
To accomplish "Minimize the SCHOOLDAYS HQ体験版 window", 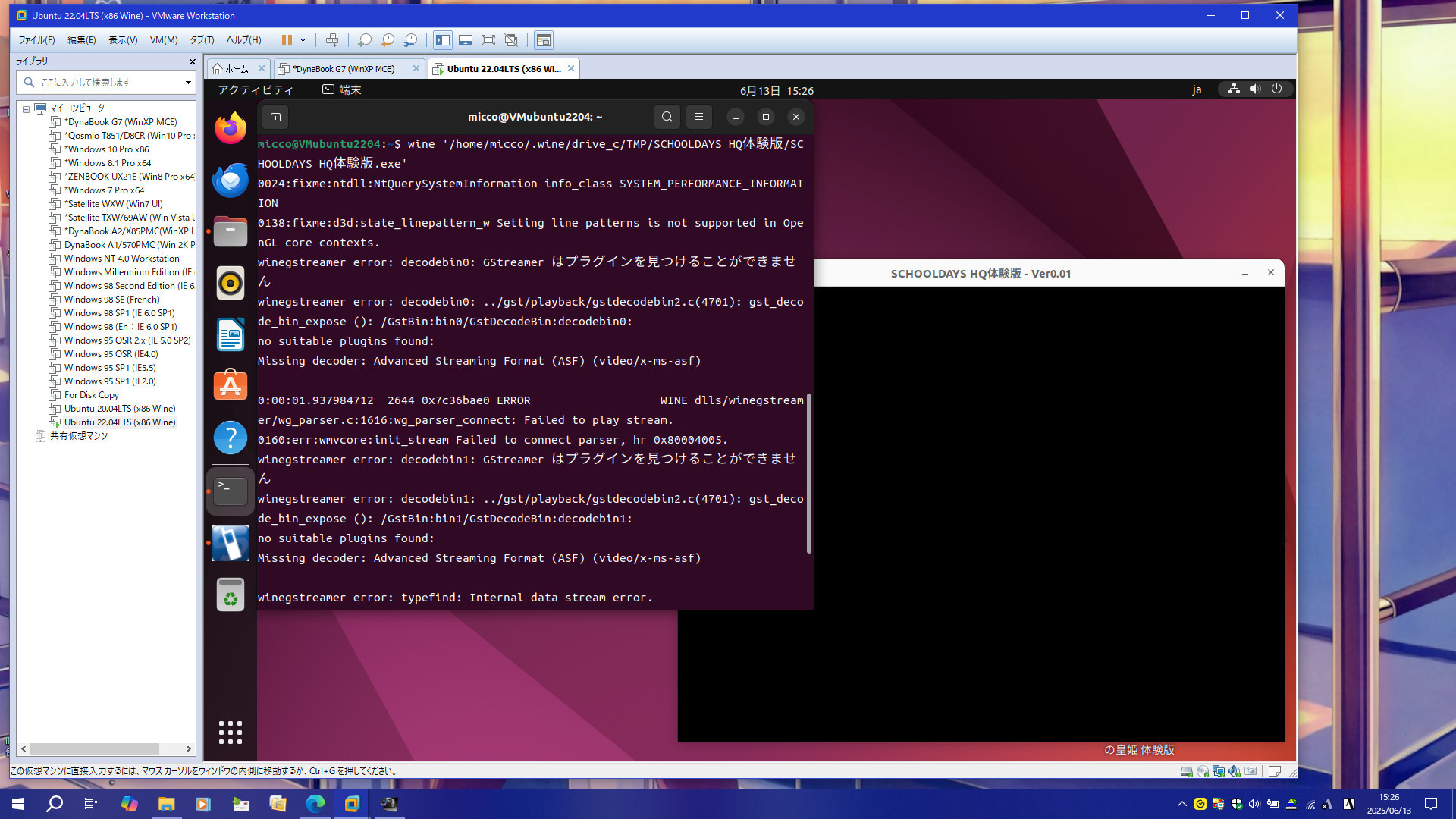I will point(1245,273).
